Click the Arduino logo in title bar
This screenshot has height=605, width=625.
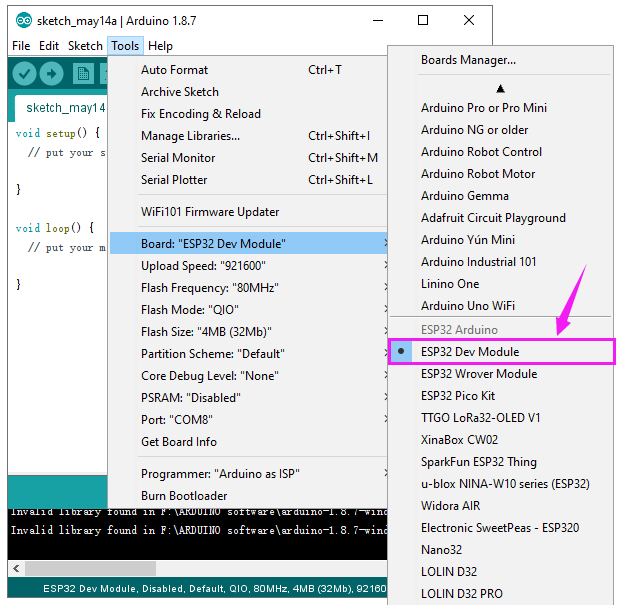[24, 20]
